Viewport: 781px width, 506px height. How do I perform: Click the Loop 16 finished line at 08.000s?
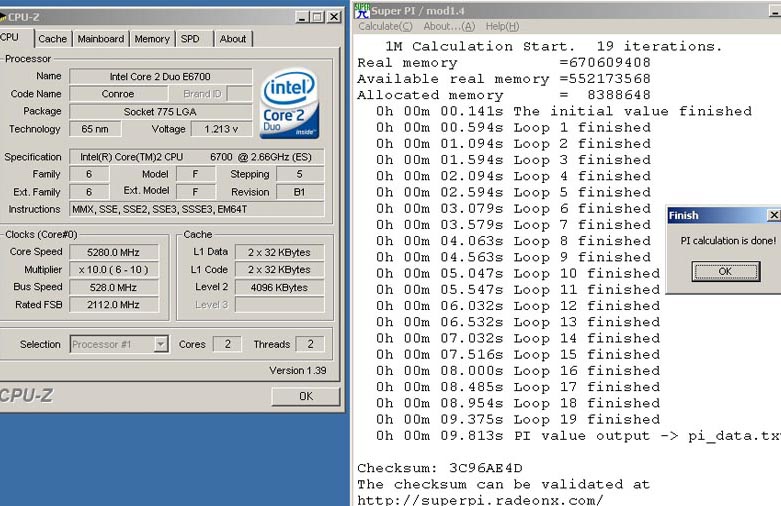pyautogui.click(x=518, y=371)
